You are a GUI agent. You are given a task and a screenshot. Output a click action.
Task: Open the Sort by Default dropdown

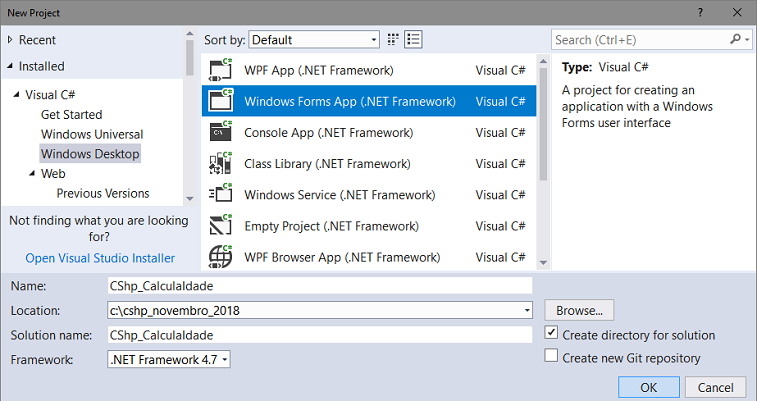coord(314,40)
